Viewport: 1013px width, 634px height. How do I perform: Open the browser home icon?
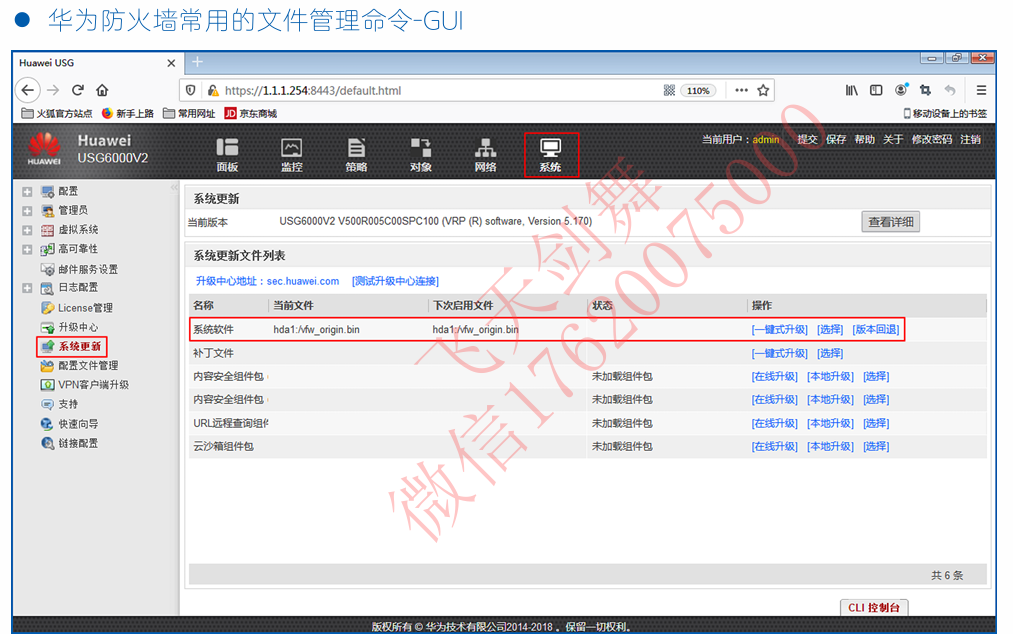[x=102, y=90]
